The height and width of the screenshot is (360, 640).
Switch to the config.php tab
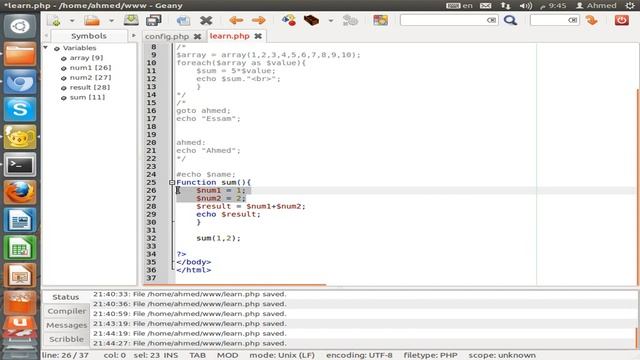pos(167,36)
